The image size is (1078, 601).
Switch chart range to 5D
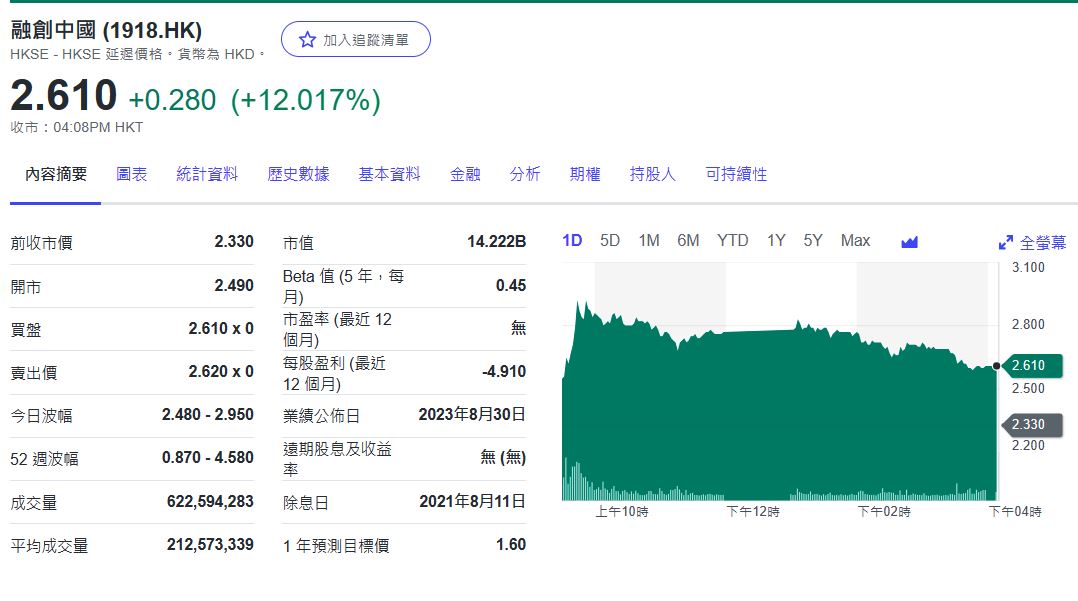coord(610,241)
